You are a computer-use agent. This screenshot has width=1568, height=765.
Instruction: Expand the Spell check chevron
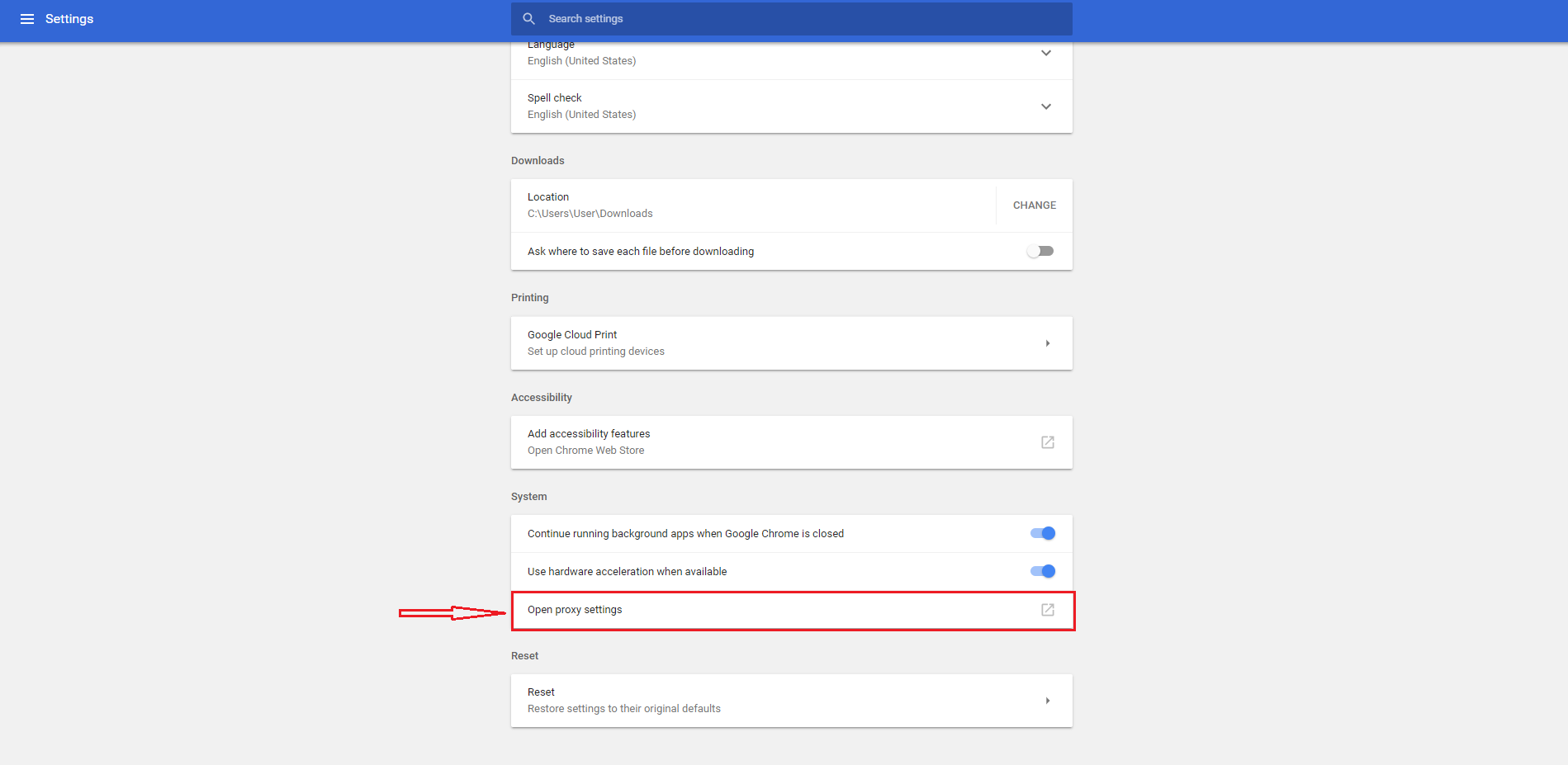(1046, 106)
